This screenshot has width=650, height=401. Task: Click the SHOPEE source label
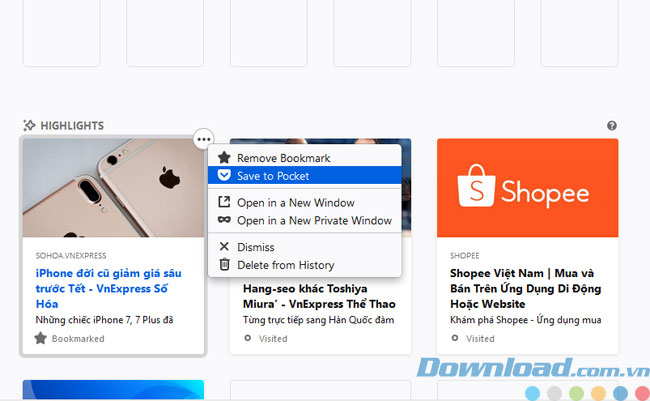pyautogui.click(x=464, y=256)
